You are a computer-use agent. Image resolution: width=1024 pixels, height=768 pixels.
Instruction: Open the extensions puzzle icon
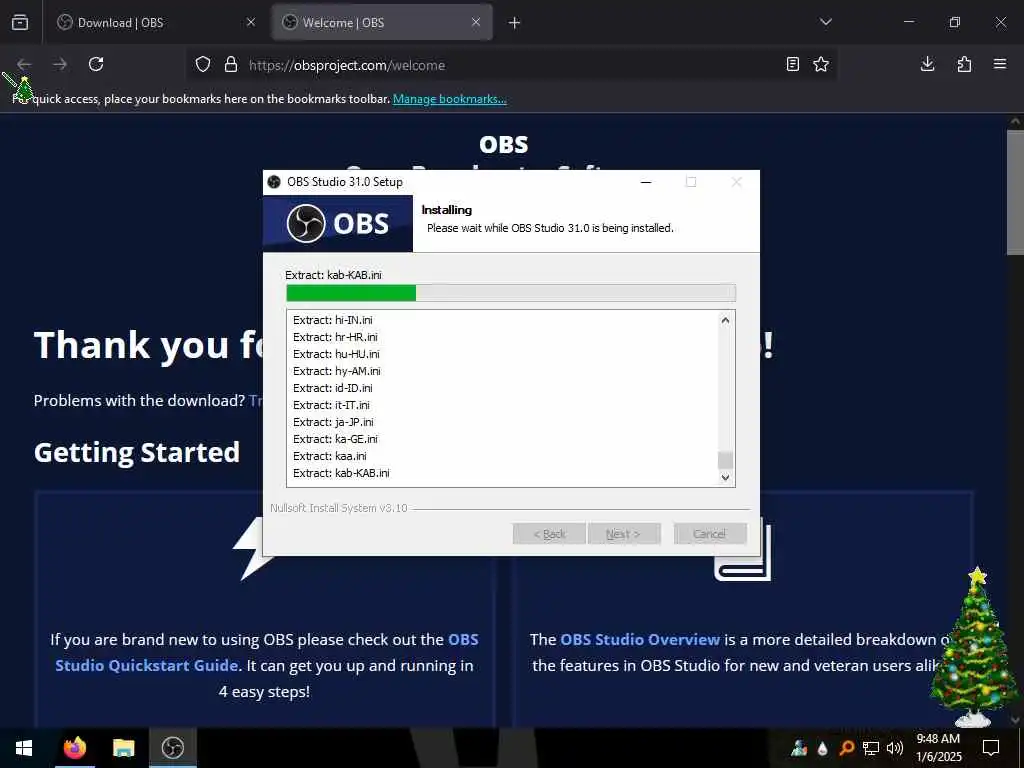pos(964,64)
